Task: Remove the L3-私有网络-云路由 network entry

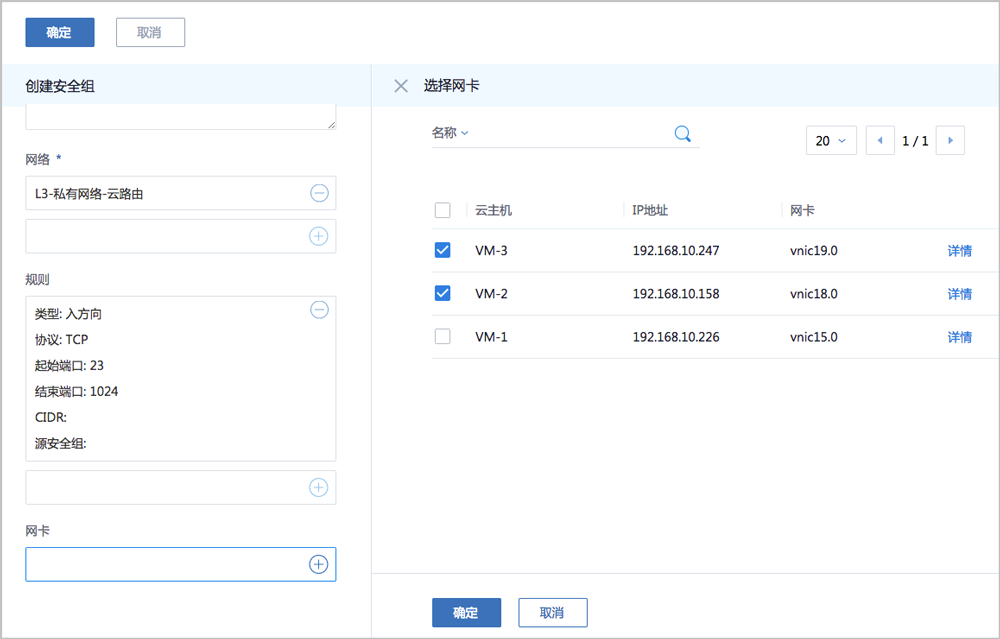Action: (319, 193)
